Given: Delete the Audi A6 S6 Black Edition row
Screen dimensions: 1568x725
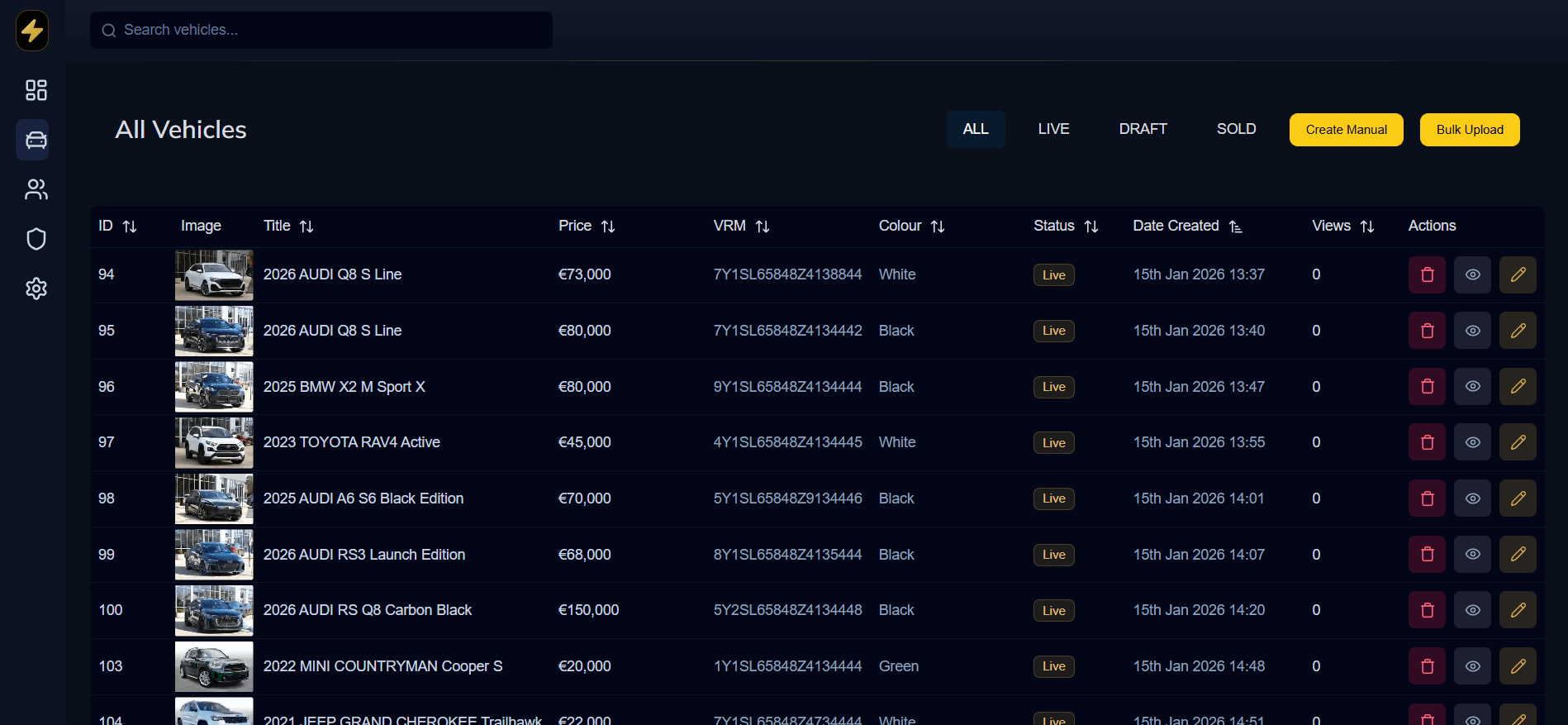Looking at the screenshot, I should [x=1427, y=498].
